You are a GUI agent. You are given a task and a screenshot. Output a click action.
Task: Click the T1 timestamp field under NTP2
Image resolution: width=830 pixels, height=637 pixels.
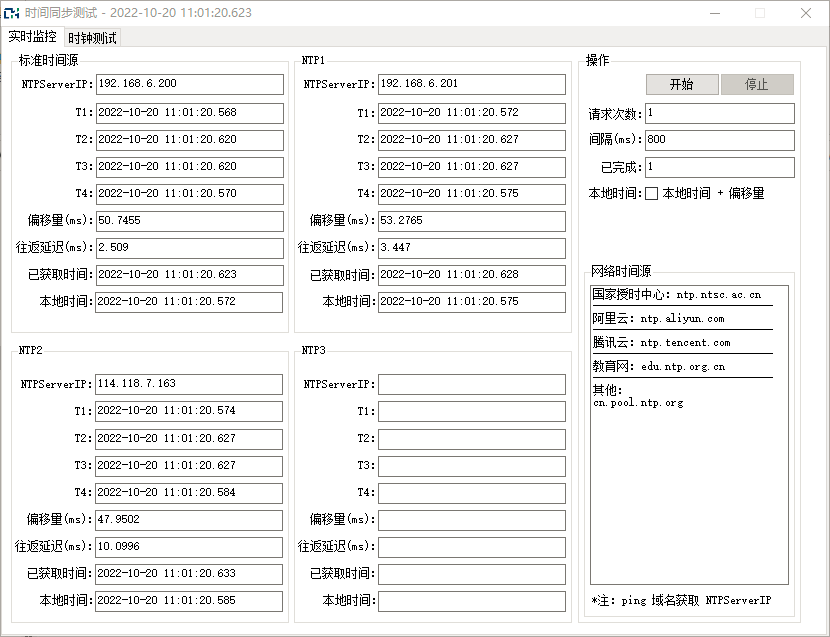189,411
